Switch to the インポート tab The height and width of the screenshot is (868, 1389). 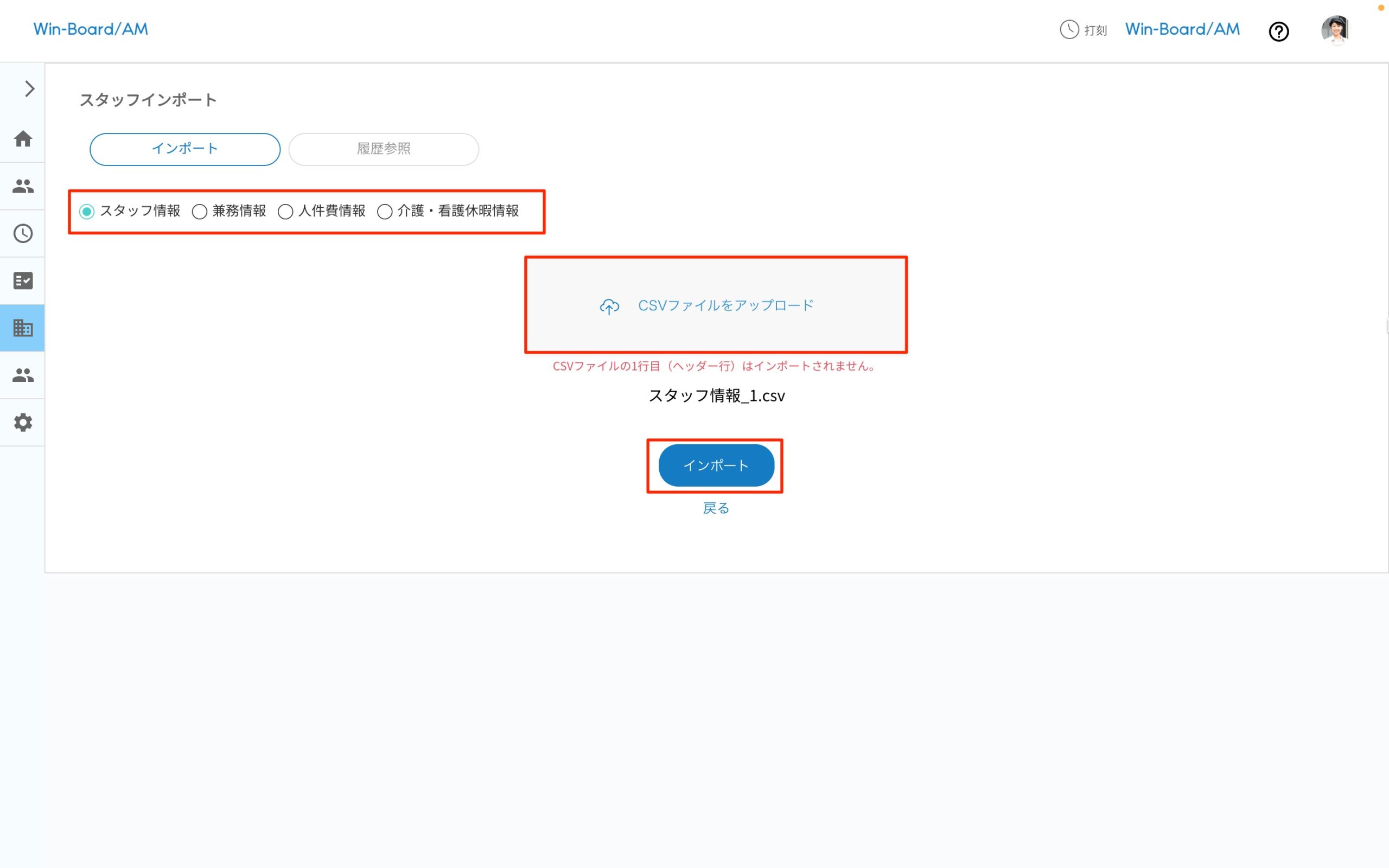(185, 149)
